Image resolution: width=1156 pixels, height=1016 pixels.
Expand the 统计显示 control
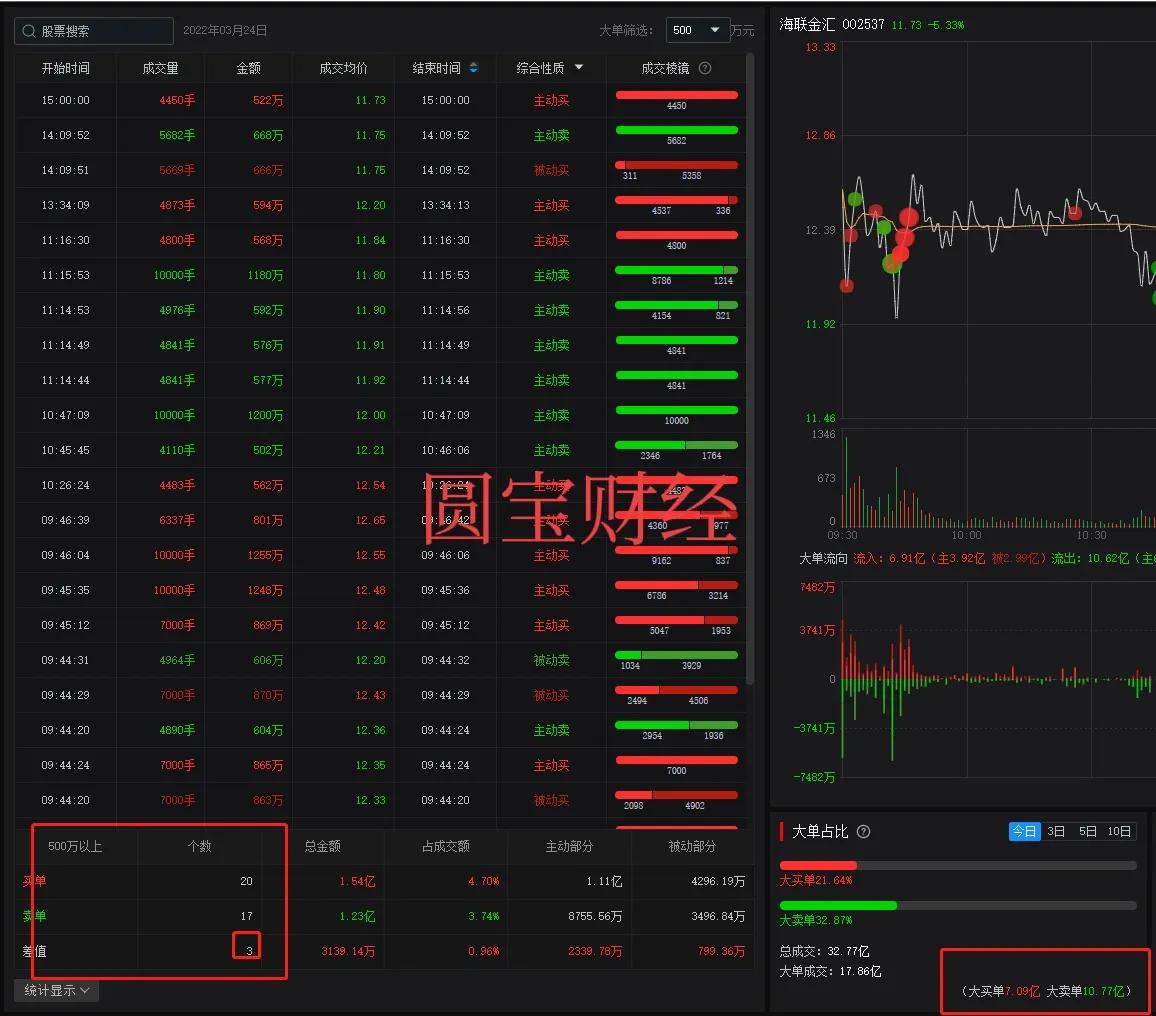tap(56, 989)
